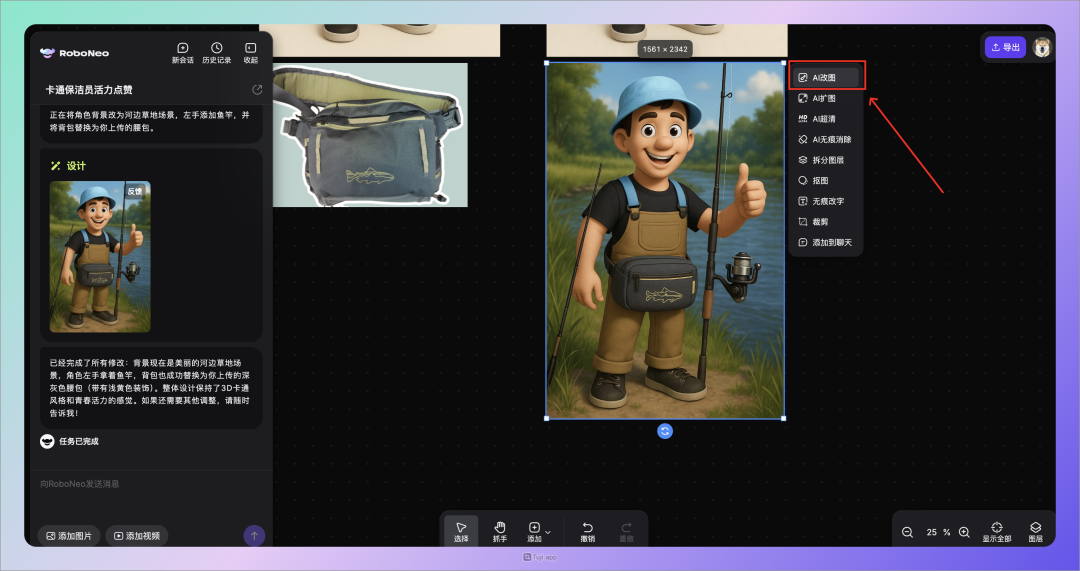1080x571 pixels.
Task: Open the generated design thumbnail in chat
Action: pos(100,256)
